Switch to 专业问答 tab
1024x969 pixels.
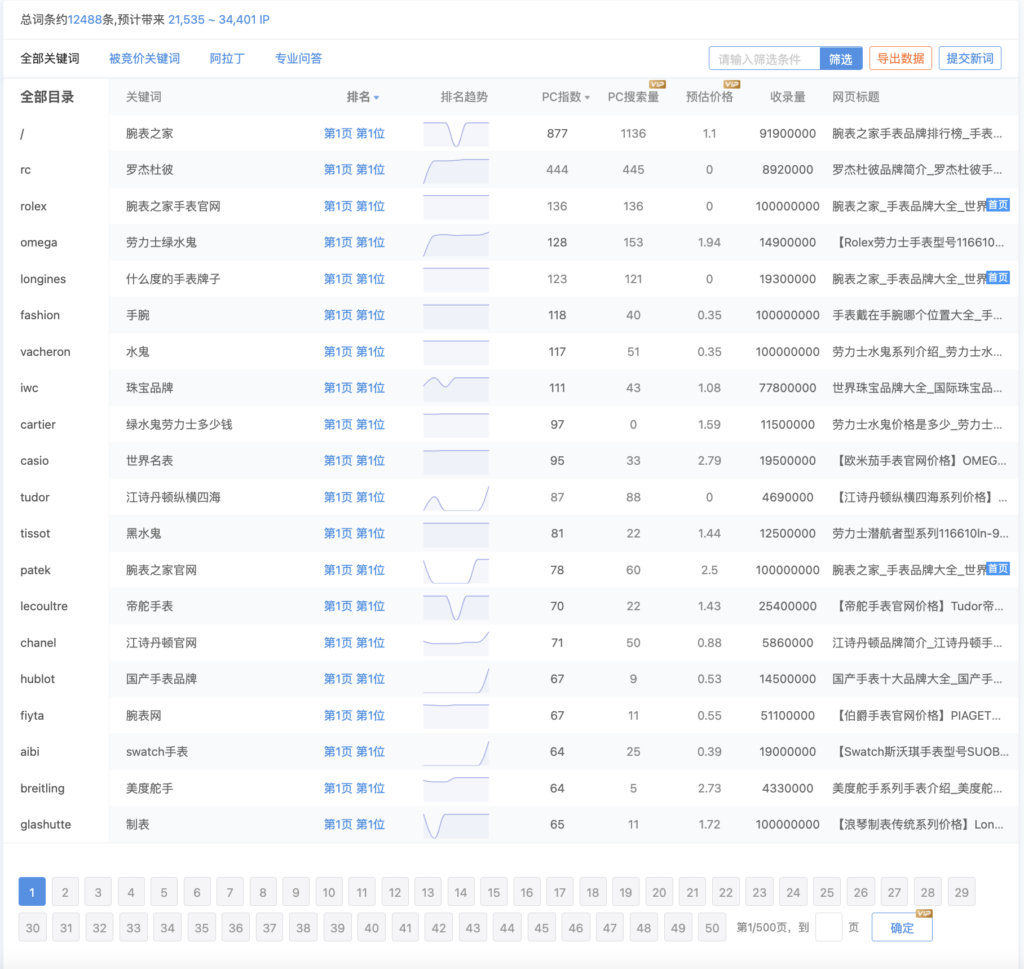298,59
